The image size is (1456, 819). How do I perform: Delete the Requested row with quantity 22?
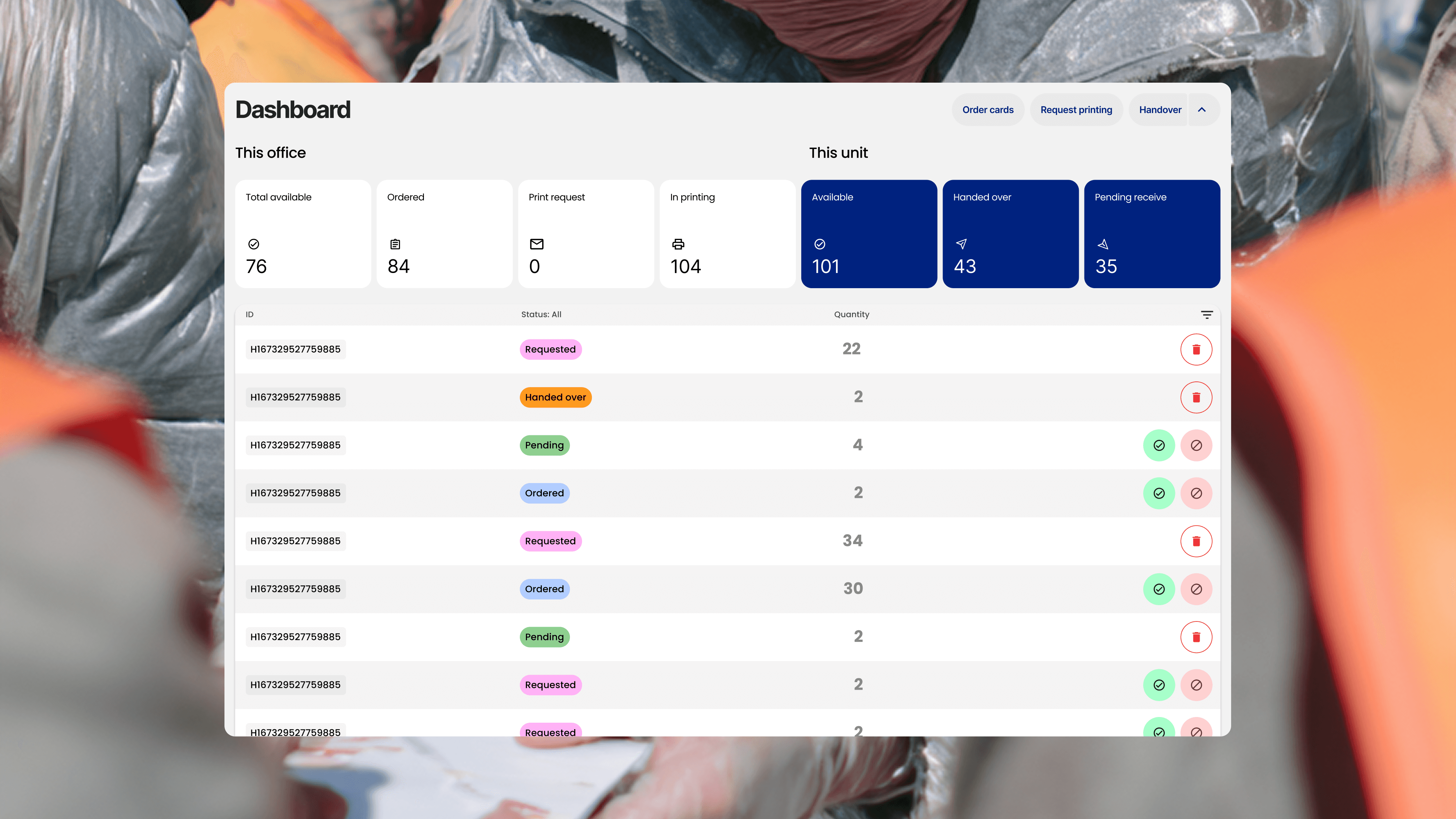(x=1196, y=349)
